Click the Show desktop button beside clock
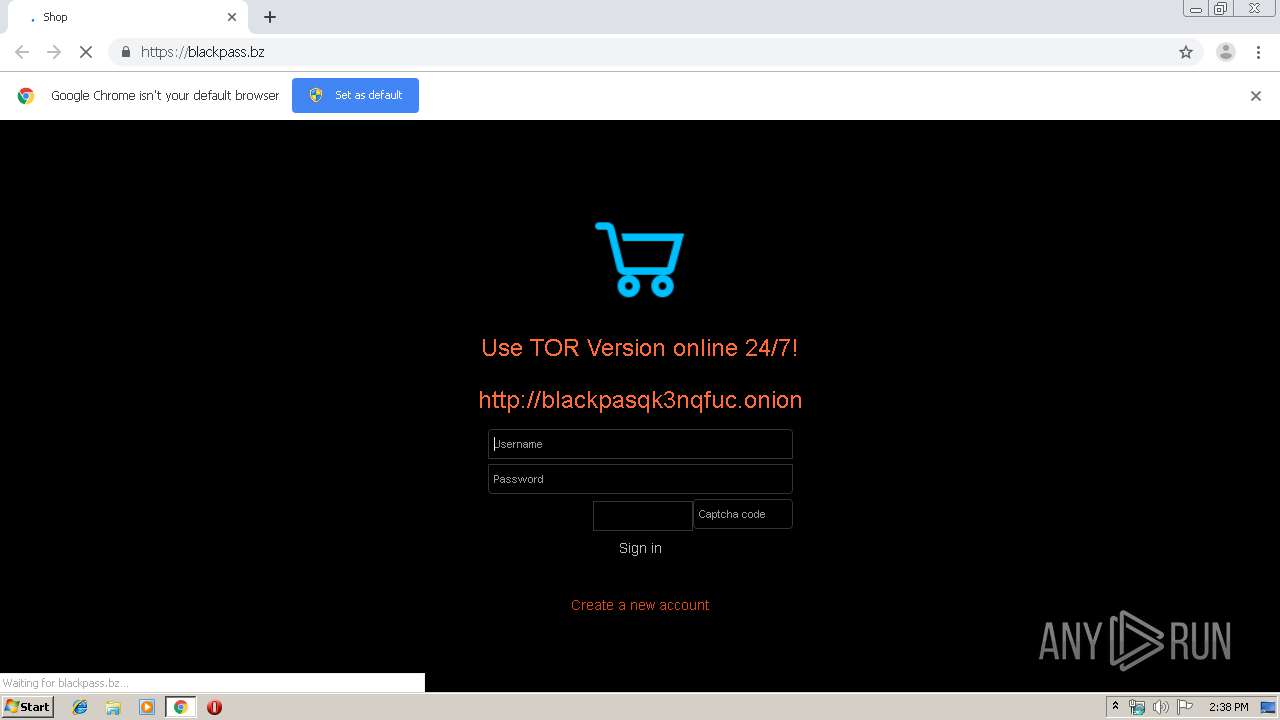 point(1270,707)
